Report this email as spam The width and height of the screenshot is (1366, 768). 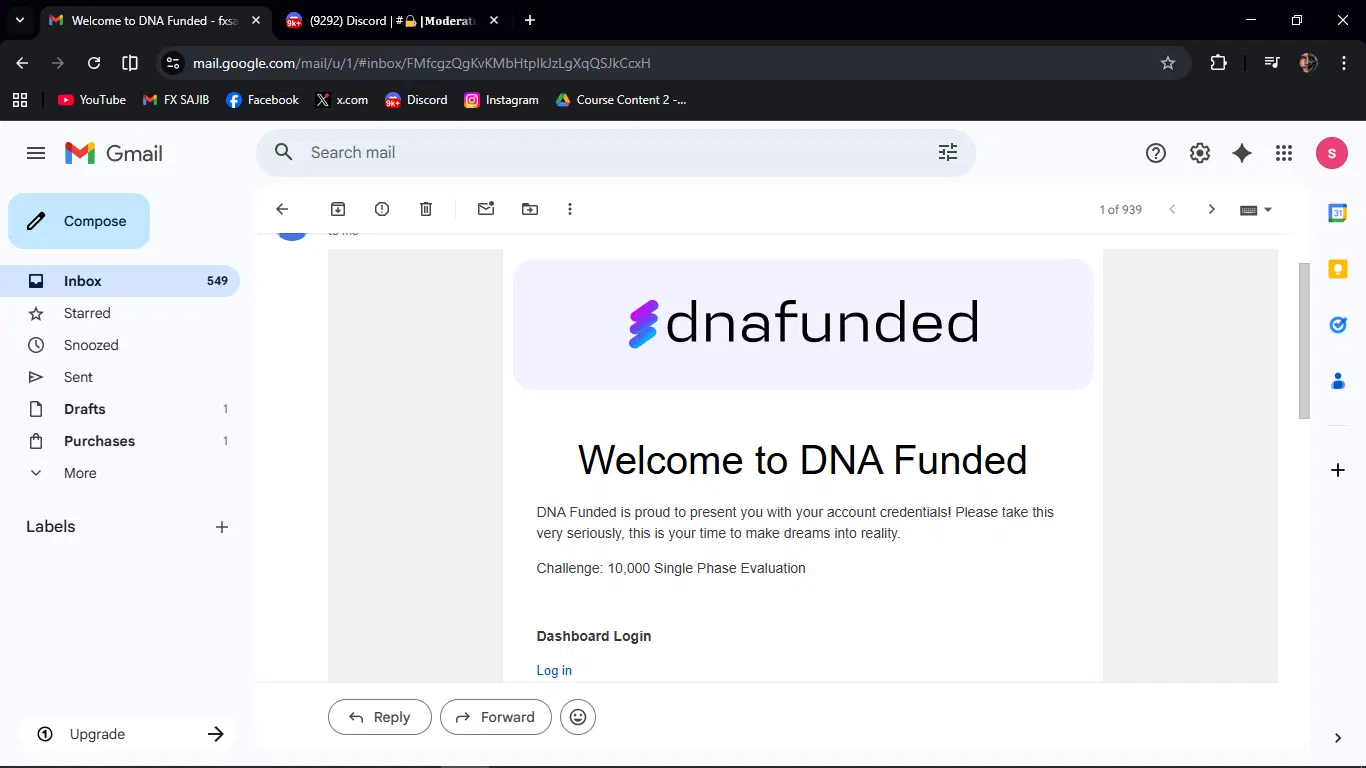click(382, 209)
